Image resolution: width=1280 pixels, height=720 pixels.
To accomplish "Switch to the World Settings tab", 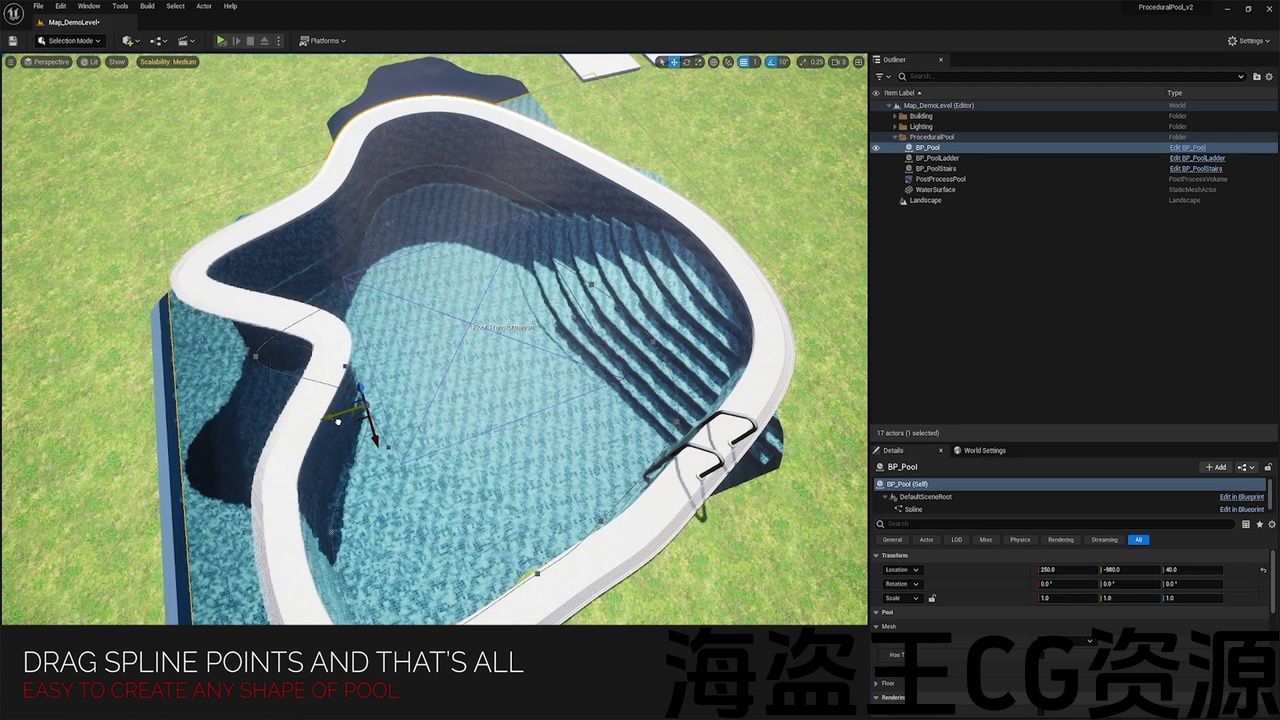I will [984, 450].
